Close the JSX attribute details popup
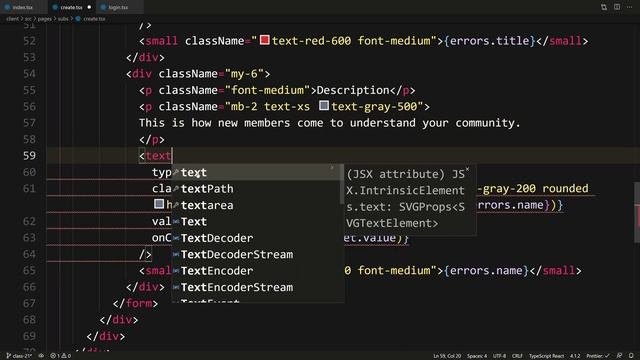The image size is (640, 360). click(x=467, y=169)
